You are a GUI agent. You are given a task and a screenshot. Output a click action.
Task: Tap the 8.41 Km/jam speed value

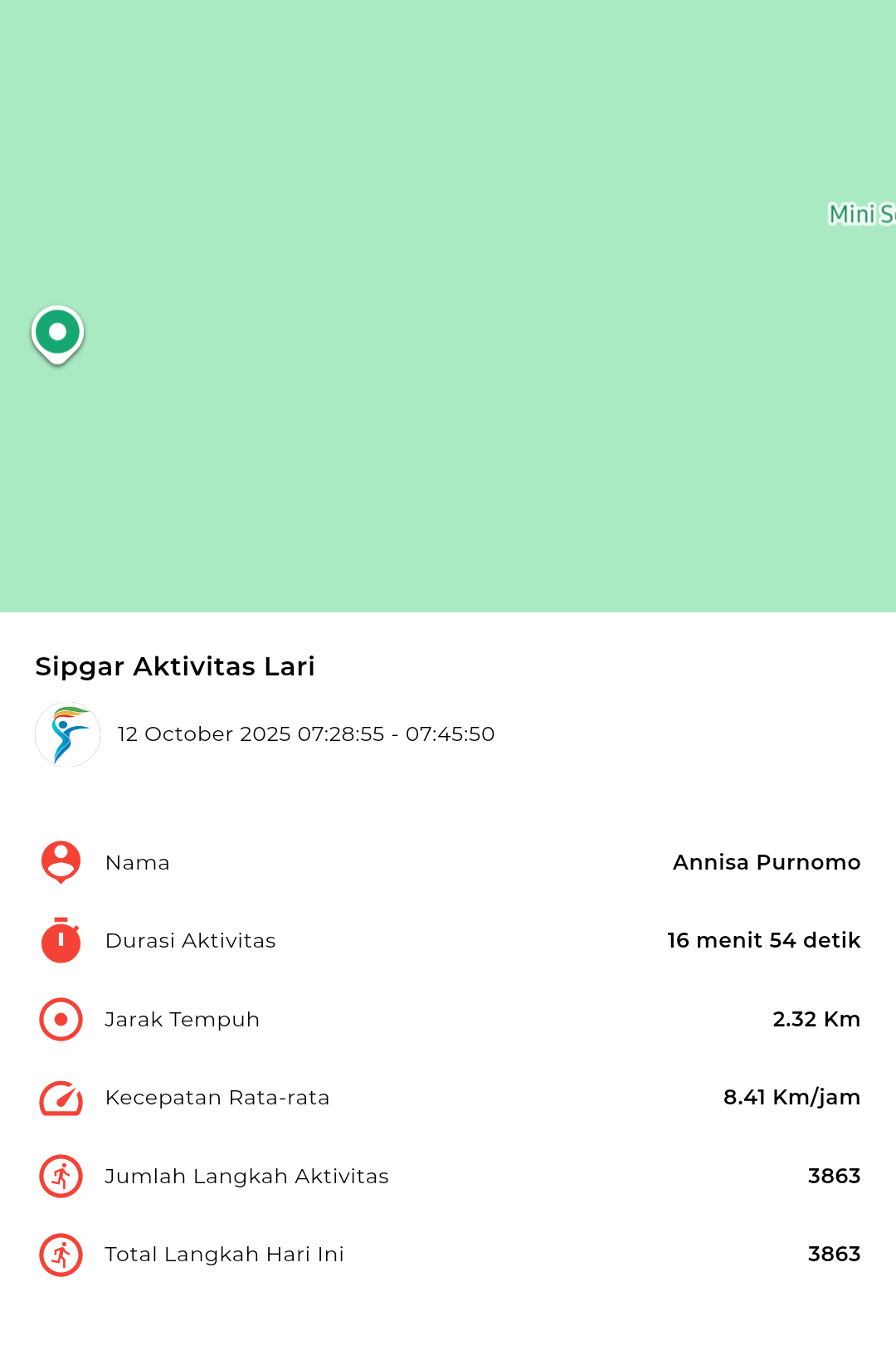(791, 1097)
